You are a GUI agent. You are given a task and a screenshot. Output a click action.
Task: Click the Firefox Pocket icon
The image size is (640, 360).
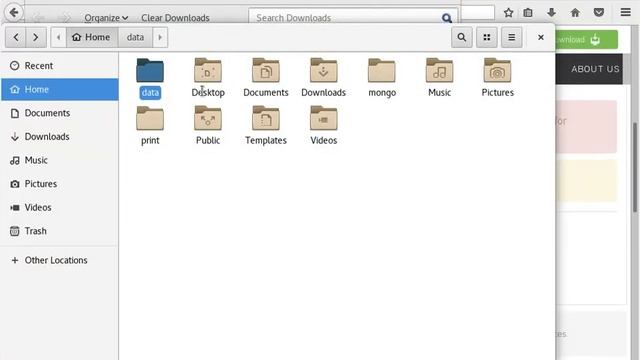(x=599, y=13)
